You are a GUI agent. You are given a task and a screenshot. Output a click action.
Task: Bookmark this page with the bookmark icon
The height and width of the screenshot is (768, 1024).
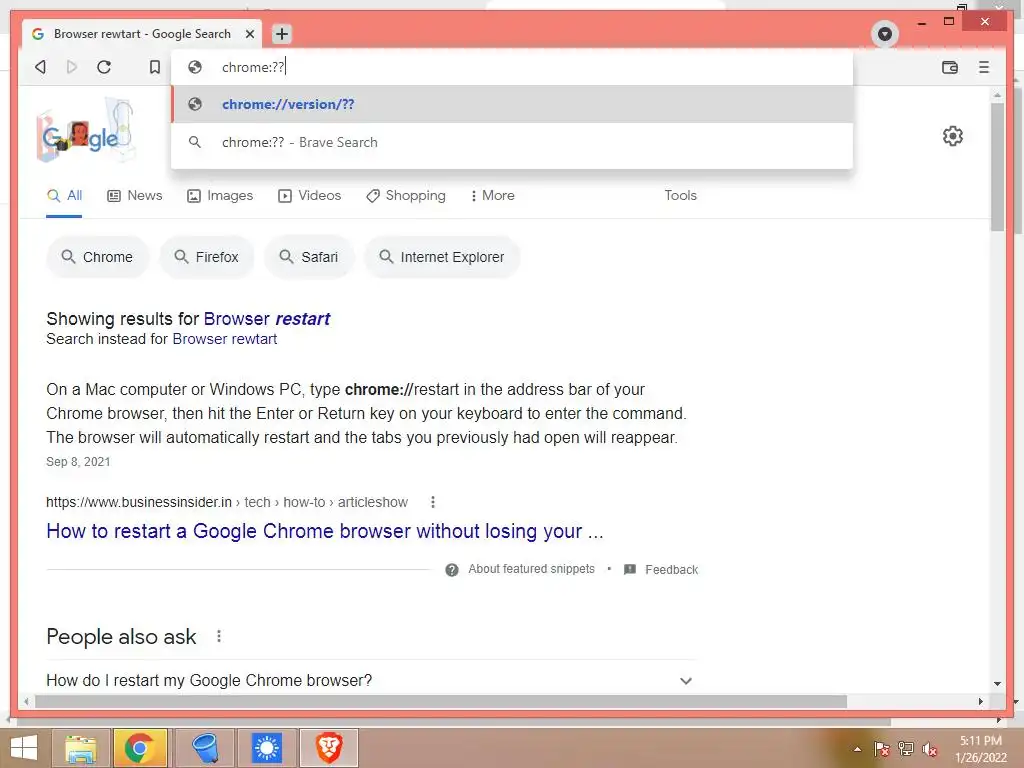[x=155, y=67]
